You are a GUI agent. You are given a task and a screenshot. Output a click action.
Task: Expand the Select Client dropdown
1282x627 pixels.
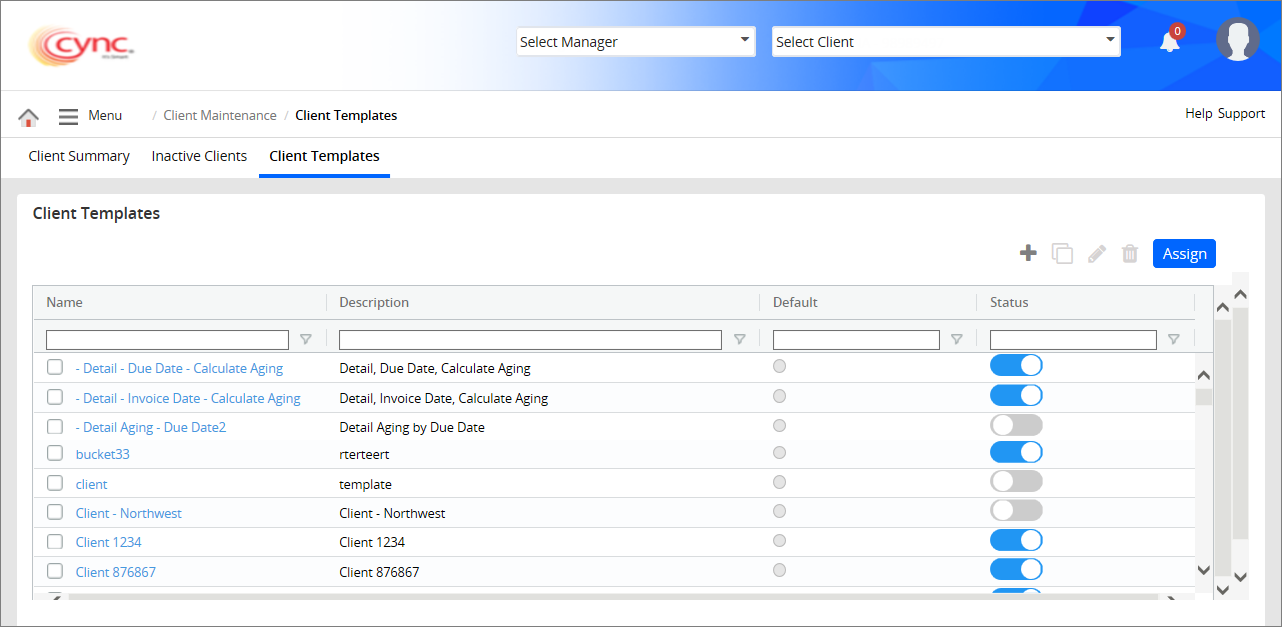tap(945, 42)
